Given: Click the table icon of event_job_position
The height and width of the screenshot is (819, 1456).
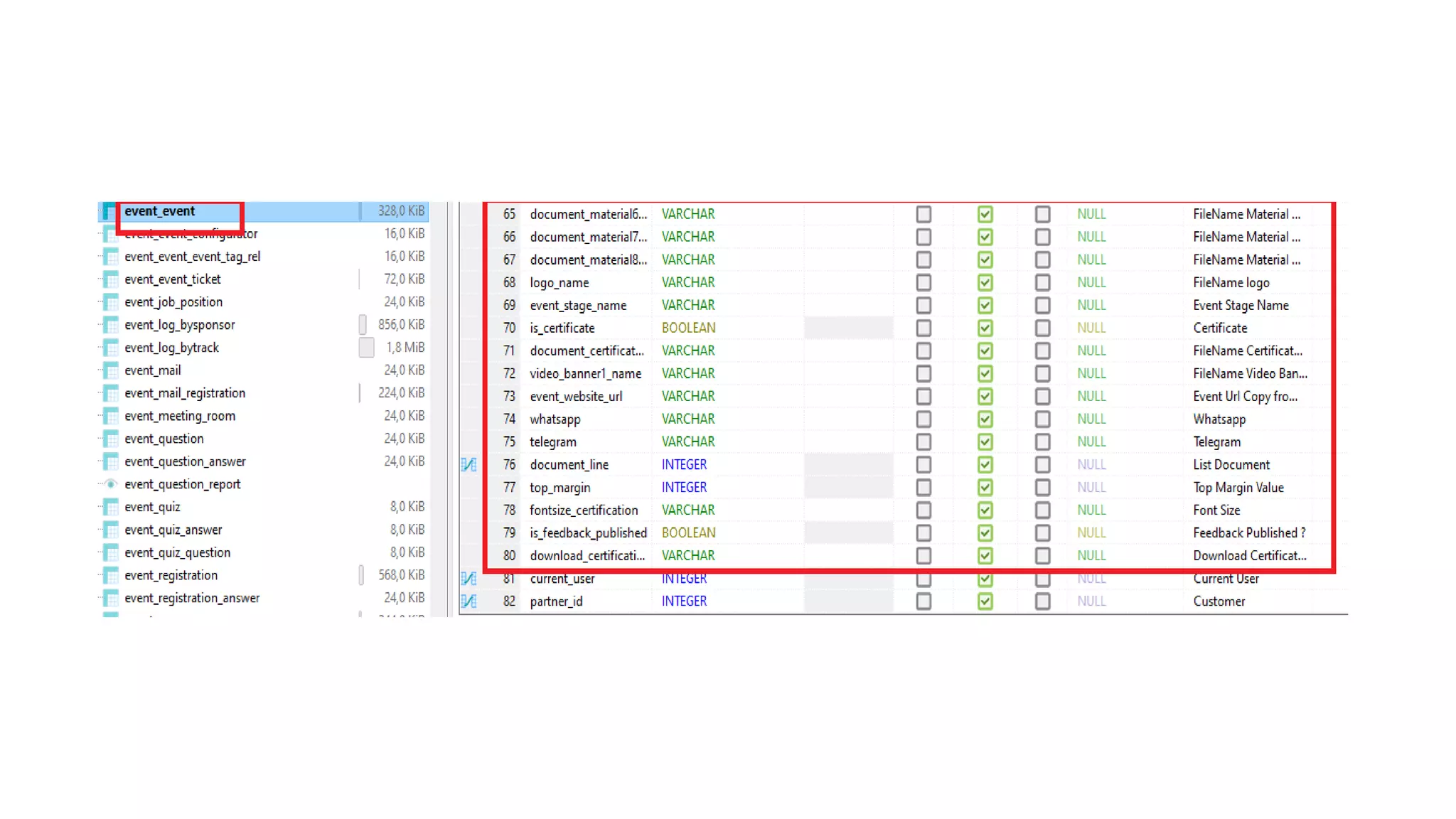Looking at the screenshot, I should point(111,302).
